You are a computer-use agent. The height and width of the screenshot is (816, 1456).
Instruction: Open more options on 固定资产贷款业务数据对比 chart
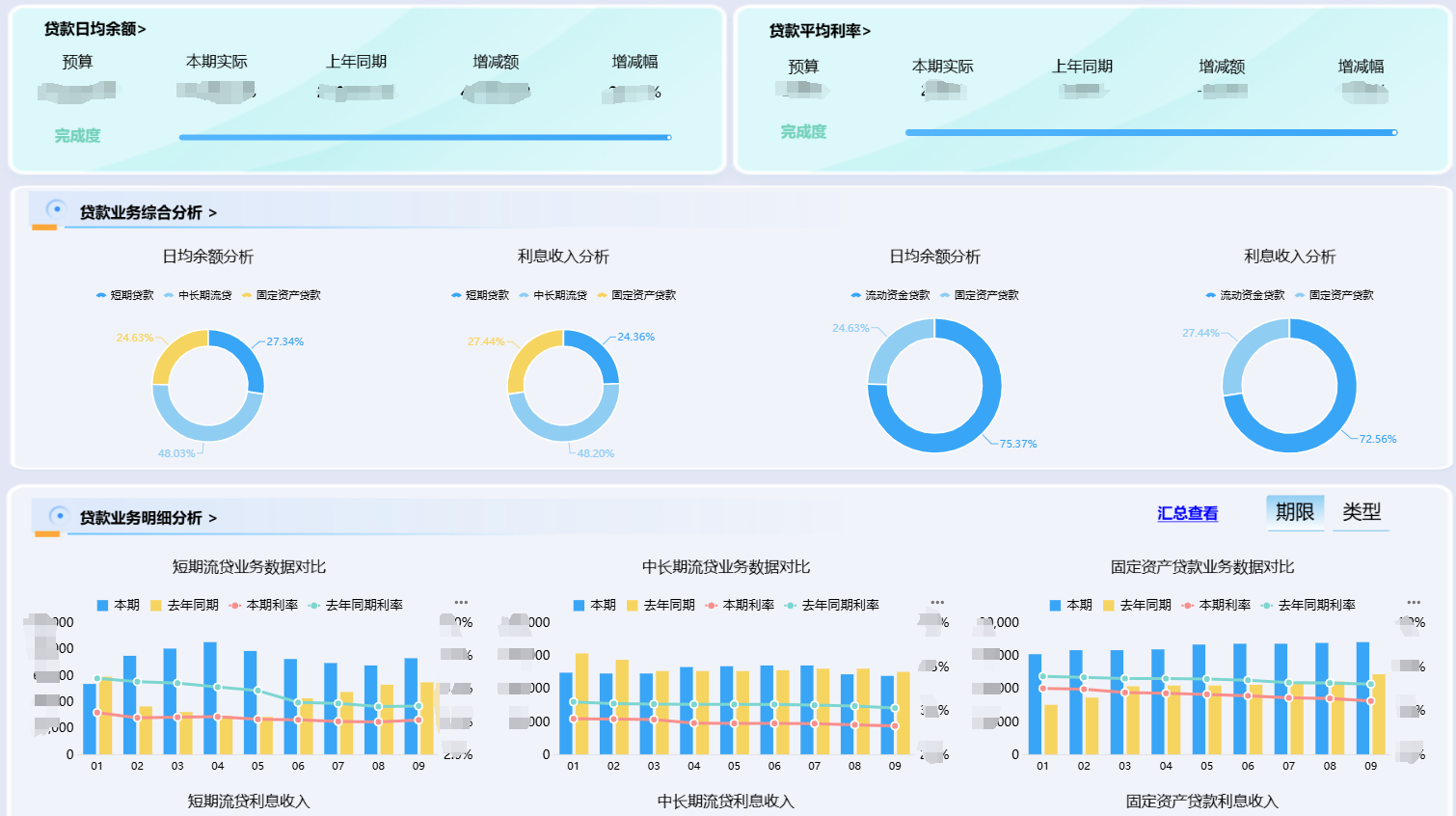tap(1414, 603)
